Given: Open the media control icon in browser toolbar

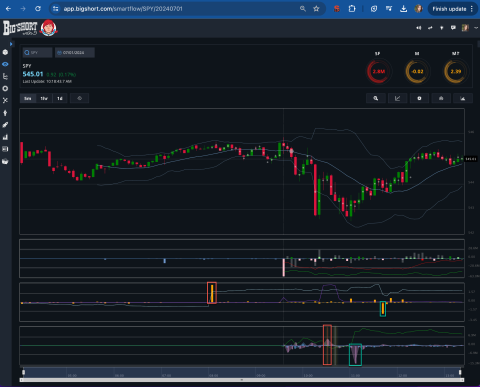Looking at the screenshot, I should pos(389,9).
